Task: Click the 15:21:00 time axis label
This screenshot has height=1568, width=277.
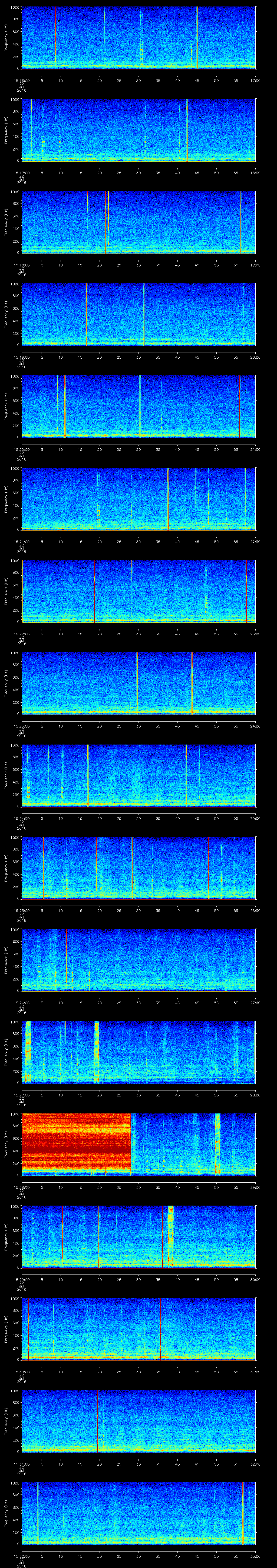Action: click(x=22, y=542)
